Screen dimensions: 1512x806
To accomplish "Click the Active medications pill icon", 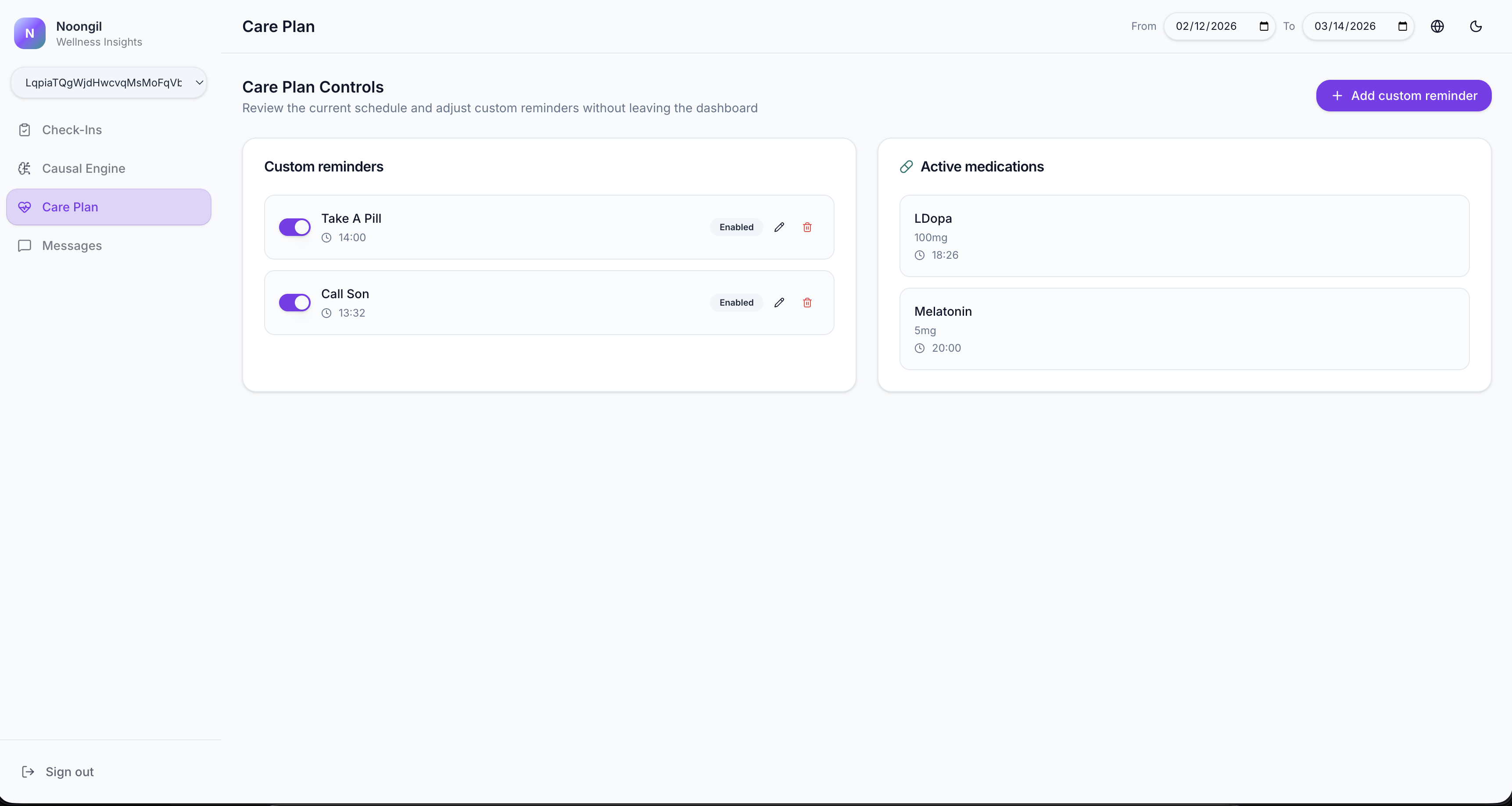I will 906,167.
